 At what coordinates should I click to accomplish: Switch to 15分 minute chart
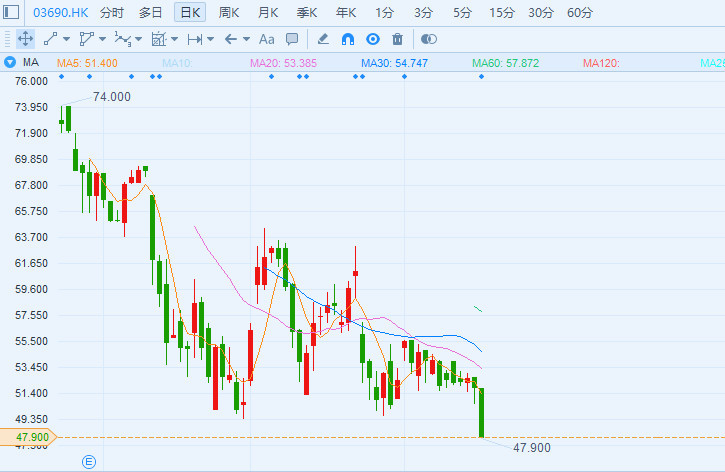(502, 13)
